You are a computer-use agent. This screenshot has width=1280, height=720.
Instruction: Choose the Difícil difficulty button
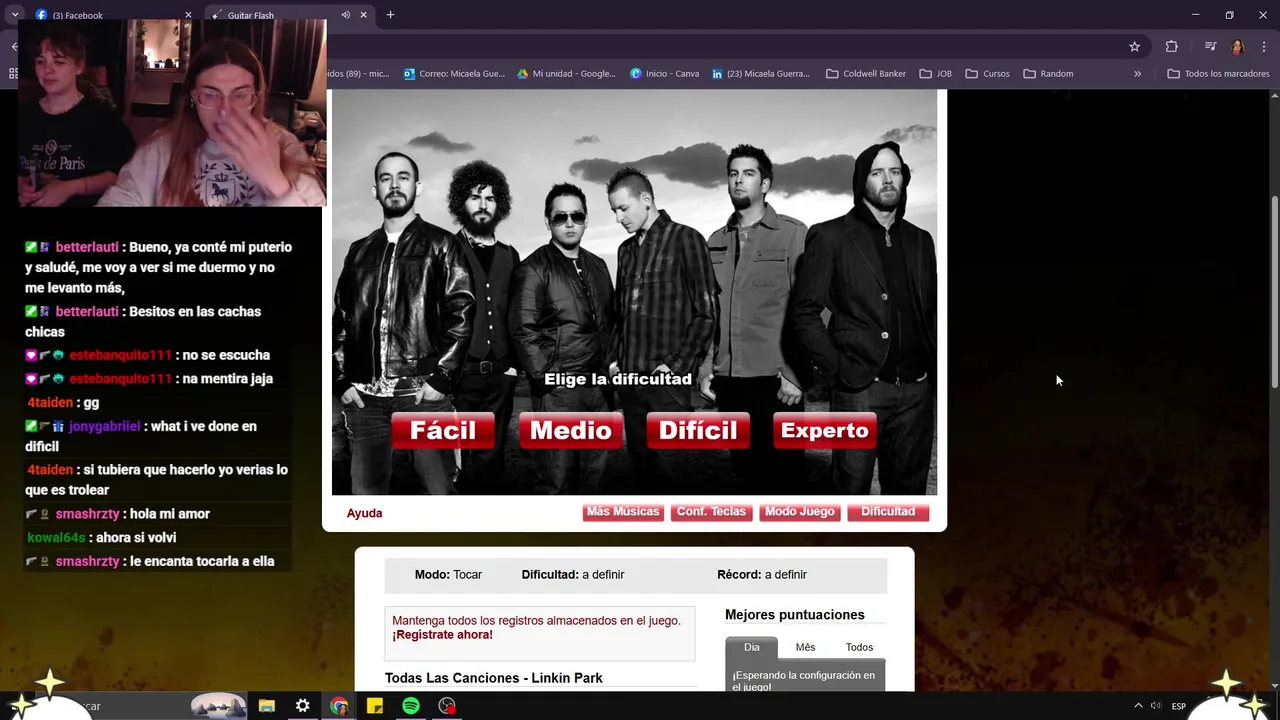click(x=698, y=431)
